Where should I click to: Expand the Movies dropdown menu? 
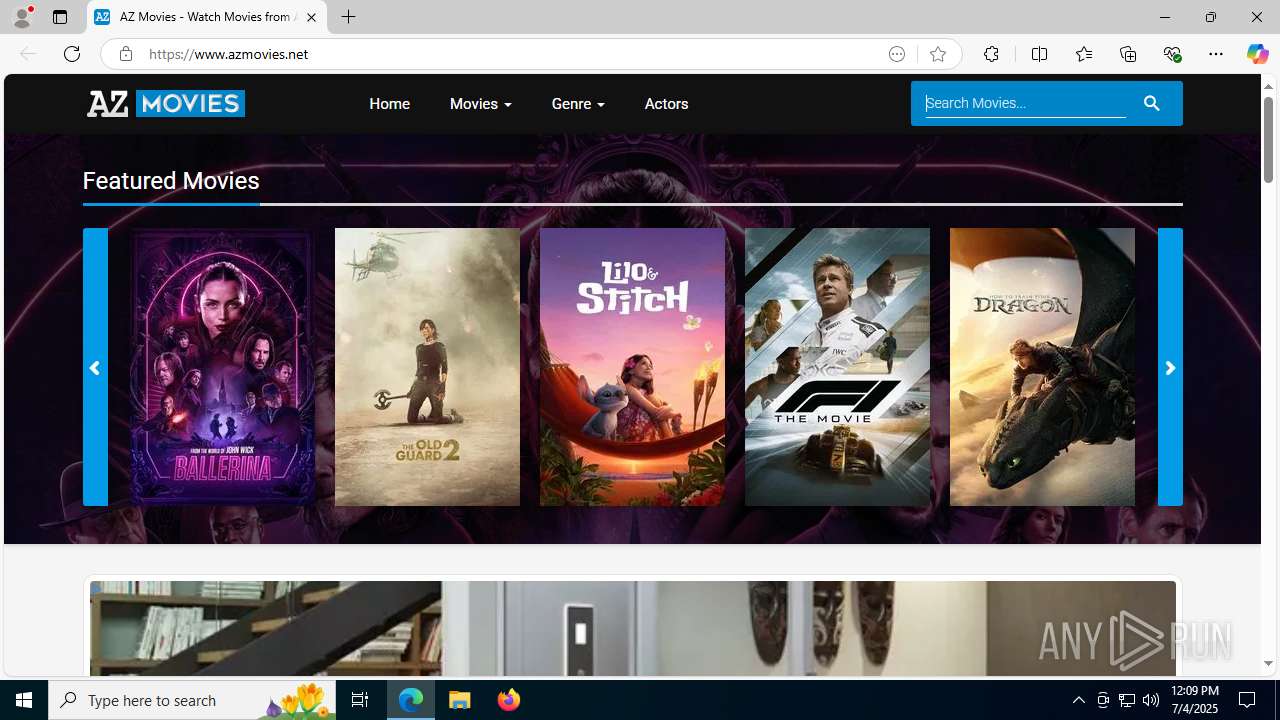pyautogui.click(x=480, y=104)
